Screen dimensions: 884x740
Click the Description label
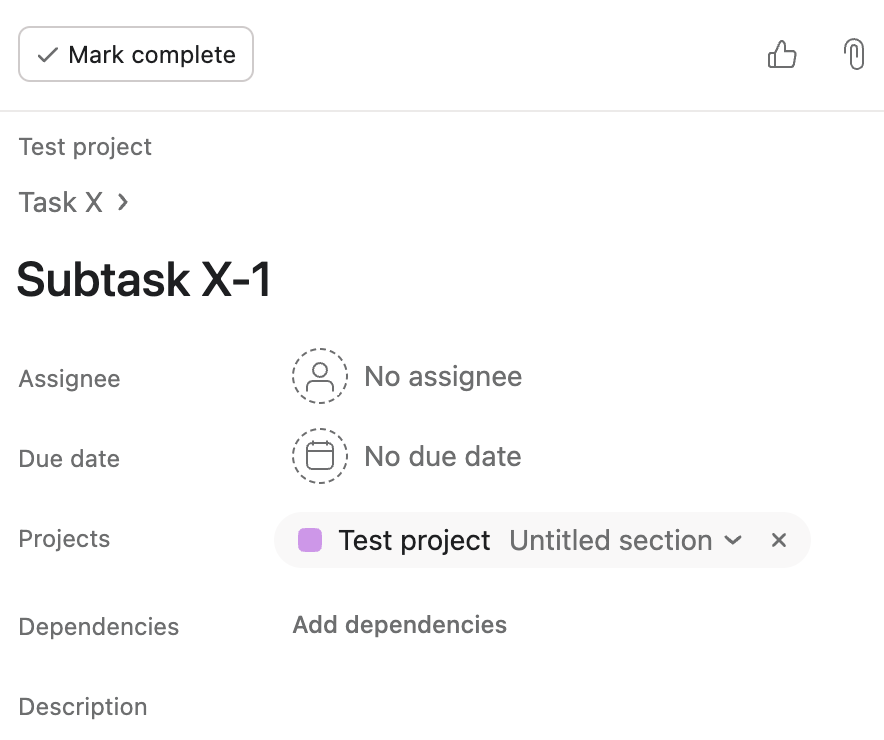click(x=83, y=706)
